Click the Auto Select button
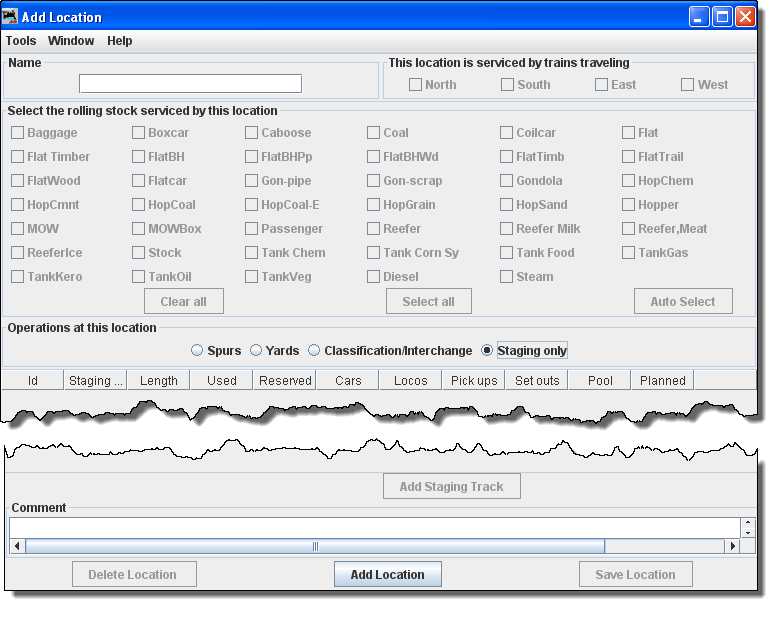The image size is (772, 640). [683, 301]
